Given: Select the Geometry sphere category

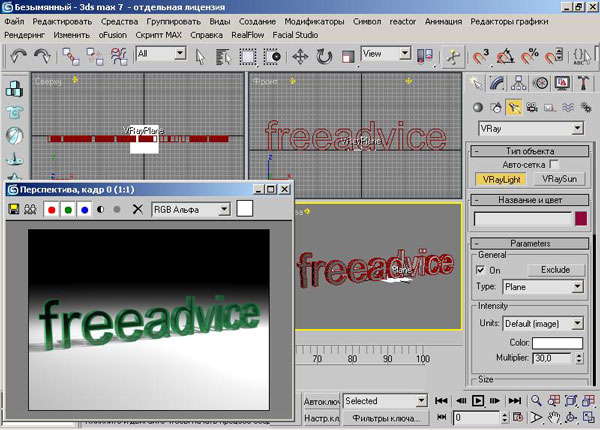Looking at the screenshot, I should pyautogui.click(x=478, y=108).
